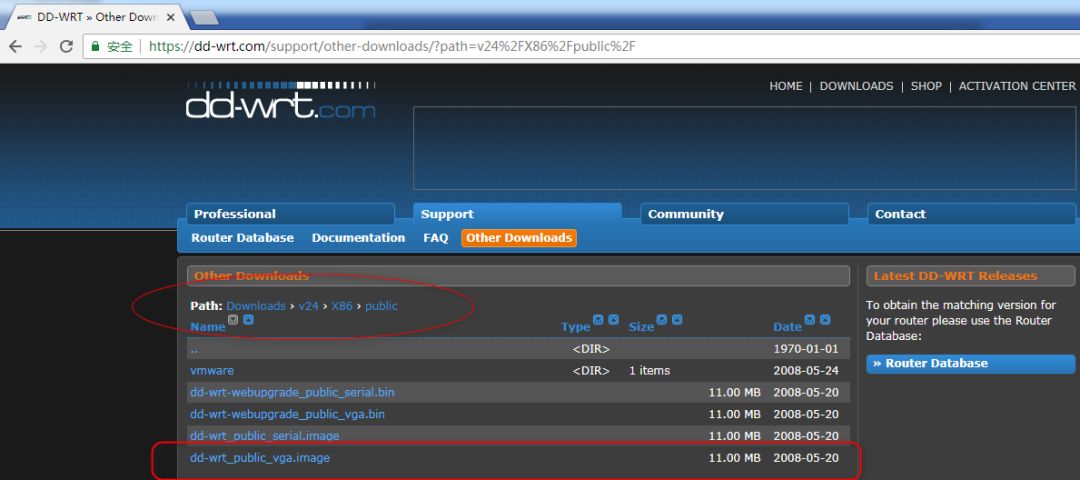The height and width of the screenshot is (480, 1080).
Task: Go back with browser back arrow
Action: (15, 46)
